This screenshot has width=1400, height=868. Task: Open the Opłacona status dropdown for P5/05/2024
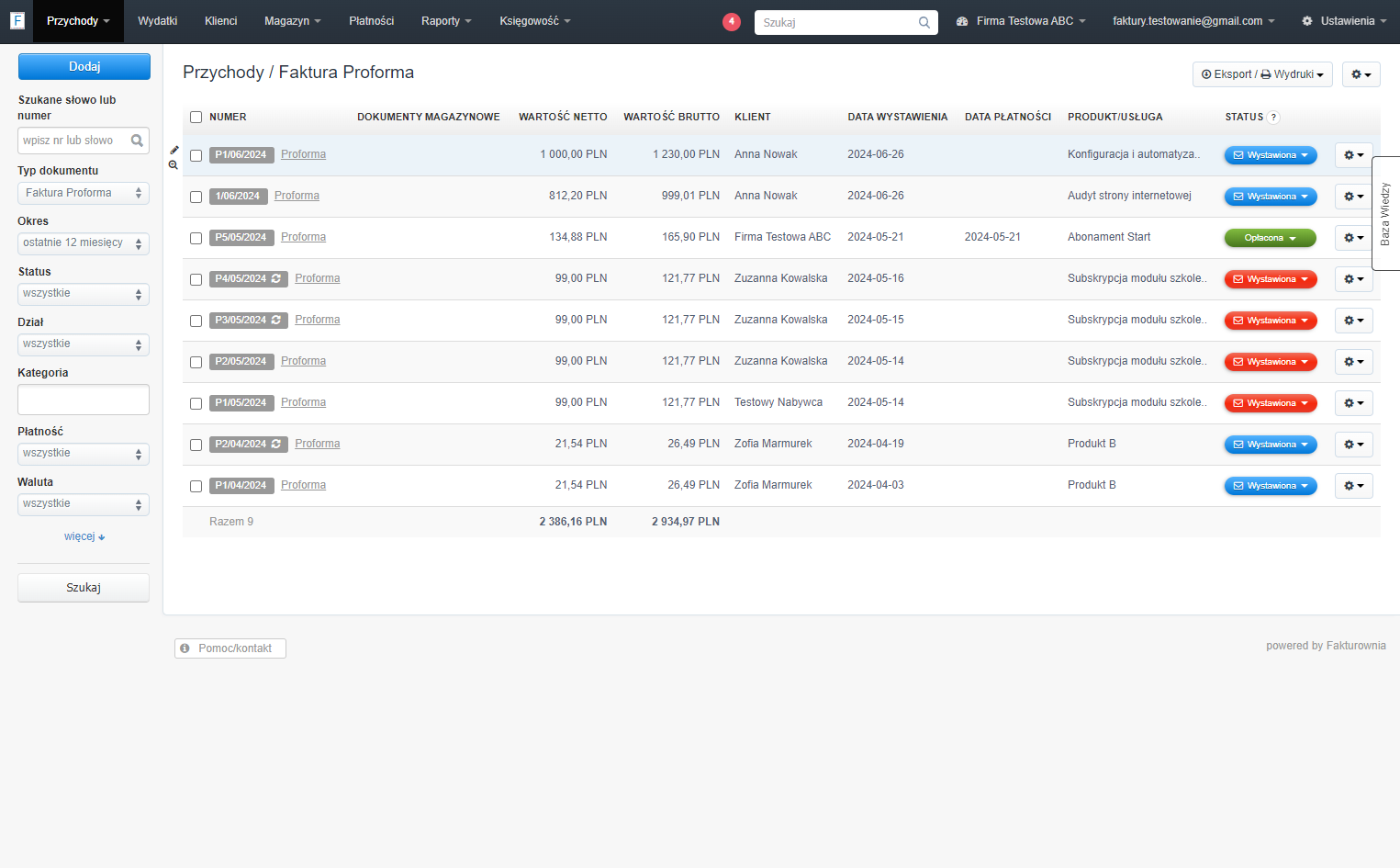[1270, 238]
